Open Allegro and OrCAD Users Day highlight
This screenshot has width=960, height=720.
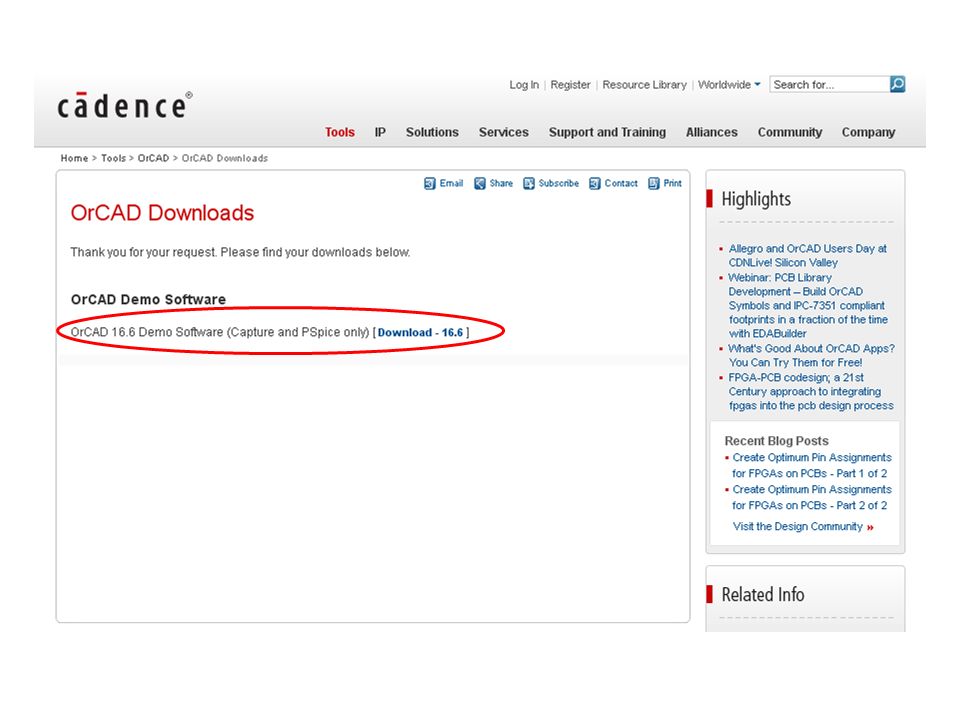808,255
